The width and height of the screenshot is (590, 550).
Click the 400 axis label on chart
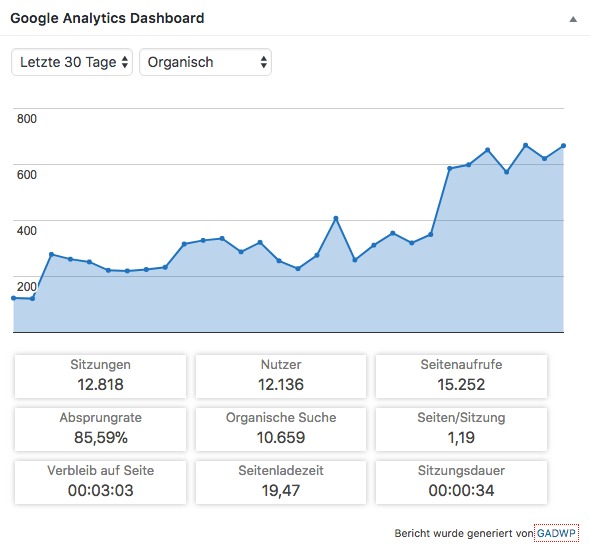(x=27, y=231)
